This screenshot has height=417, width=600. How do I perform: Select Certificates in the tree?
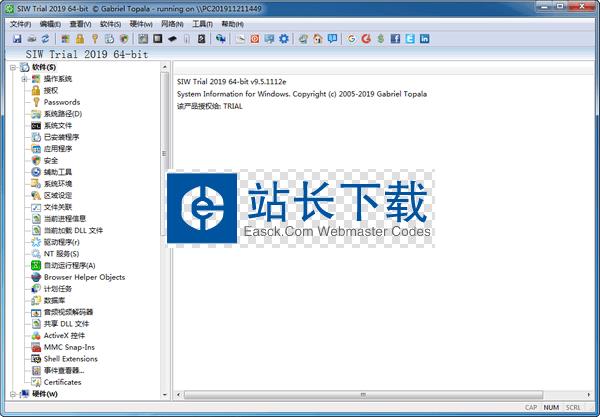(x=62, y=382)
